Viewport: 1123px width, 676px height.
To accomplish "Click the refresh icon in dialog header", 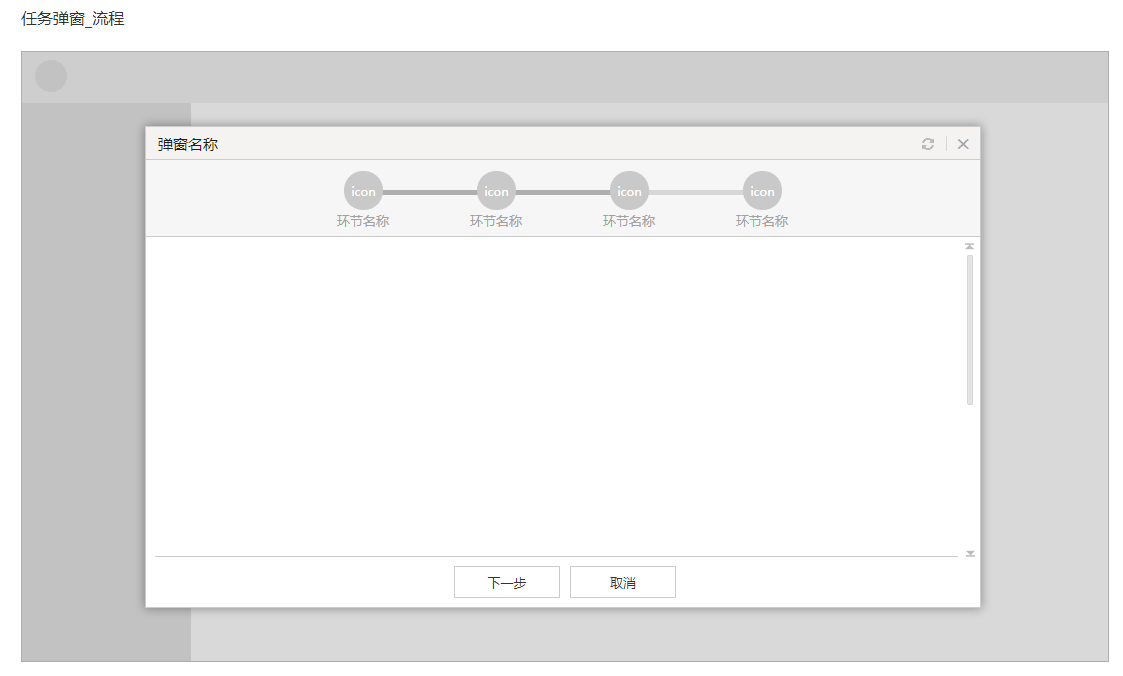I will tap(927, 144).
